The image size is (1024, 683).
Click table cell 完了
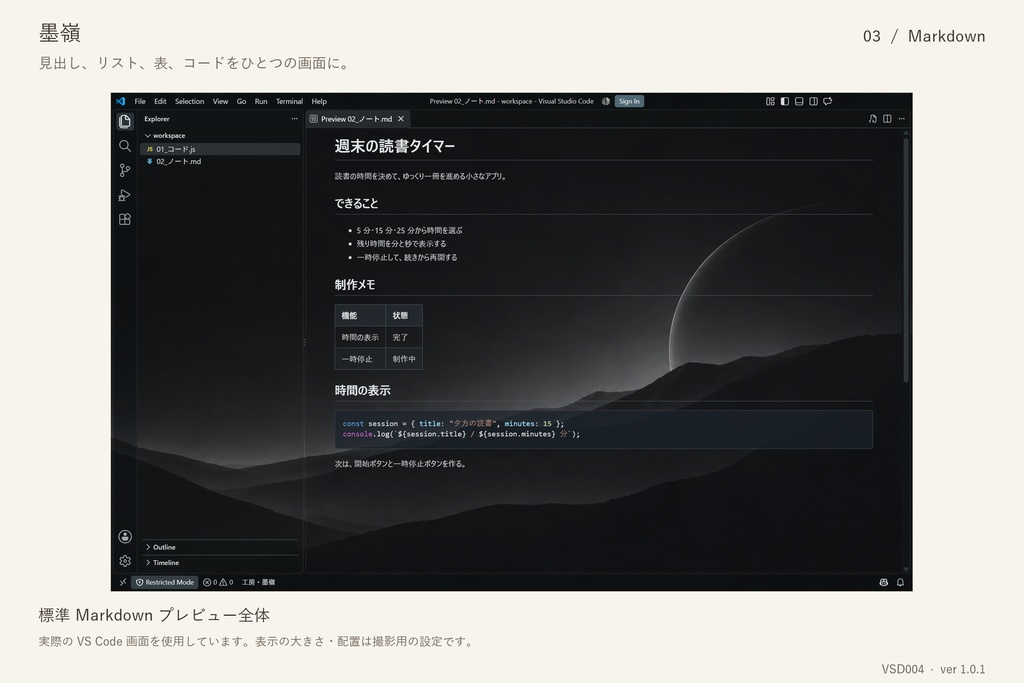(x=404, y=338)
